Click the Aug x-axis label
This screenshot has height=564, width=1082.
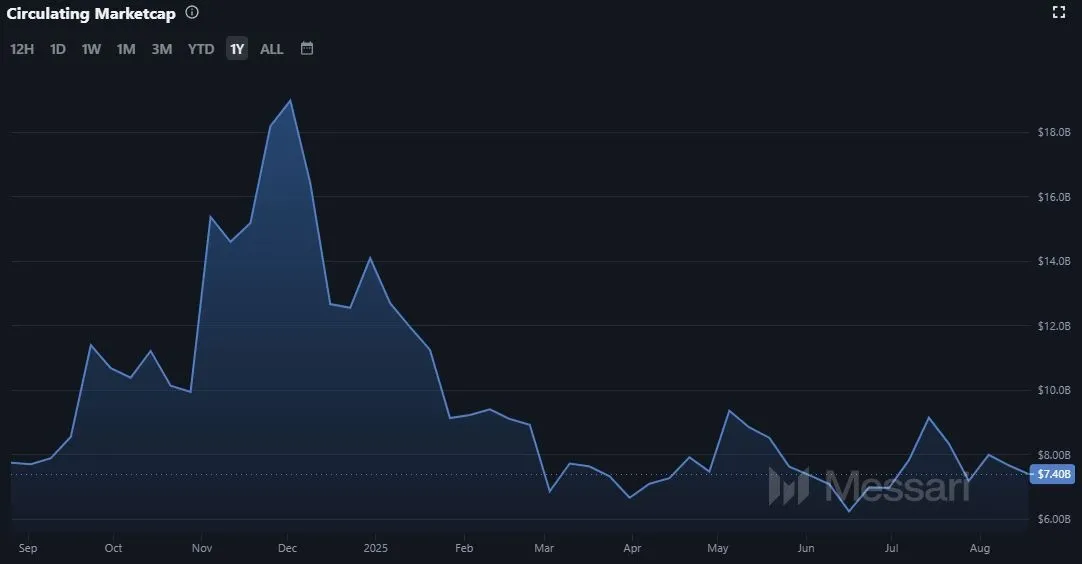tap(980, 548)
